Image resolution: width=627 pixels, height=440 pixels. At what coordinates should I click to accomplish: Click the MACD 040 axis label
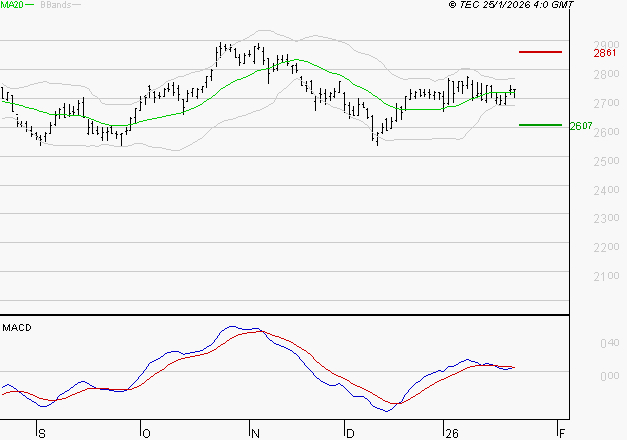click(x=610, y=343)
